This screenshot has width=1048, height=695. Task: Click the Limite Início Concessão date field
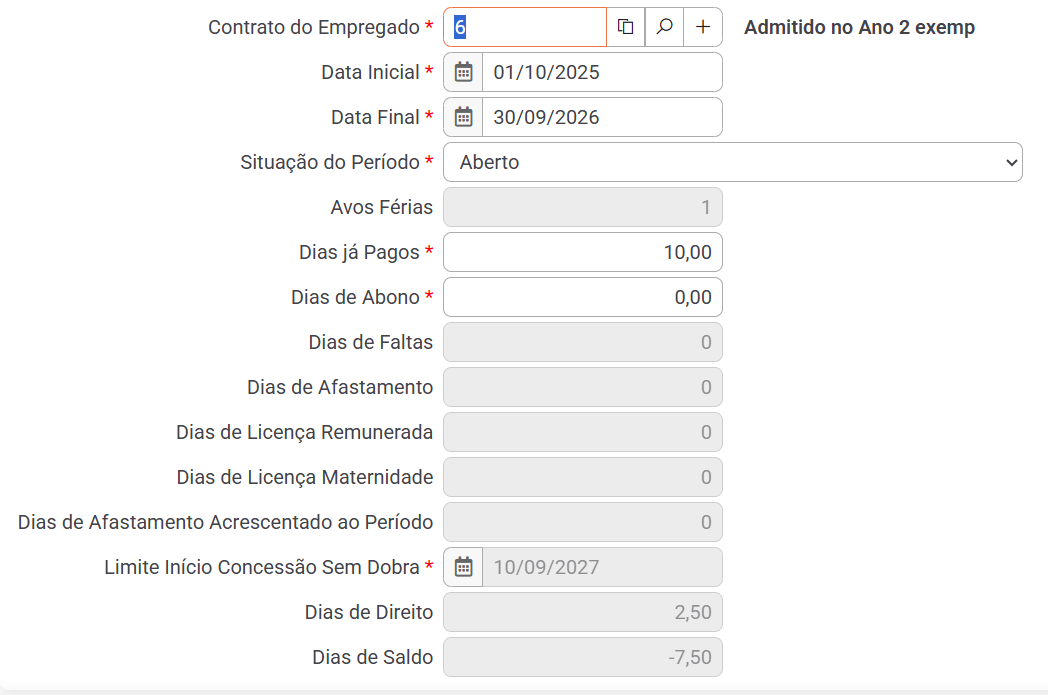click(x=601, y=567)
